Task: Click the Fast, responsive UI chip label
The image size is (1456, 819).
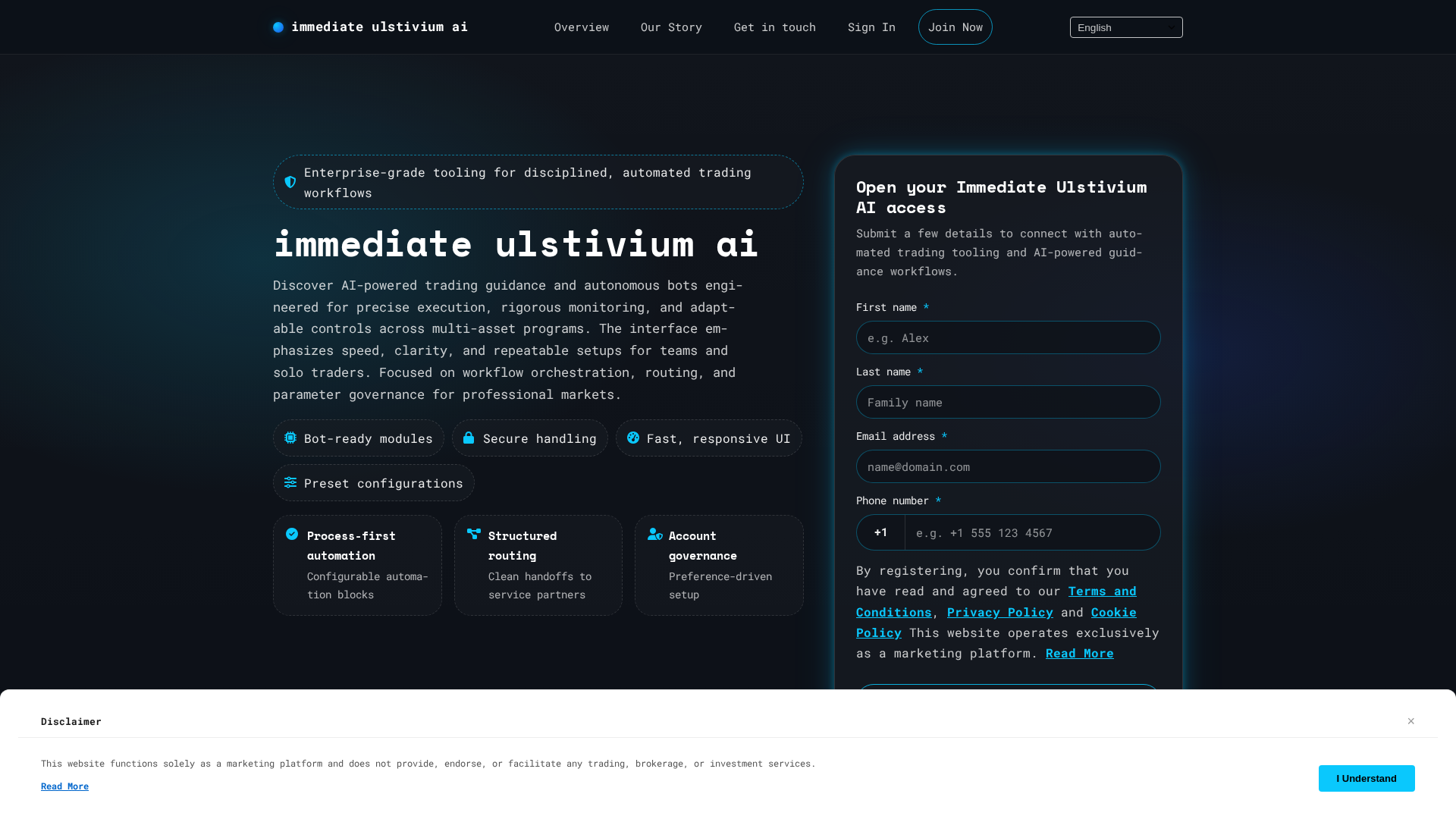Action: coord(719,438)
